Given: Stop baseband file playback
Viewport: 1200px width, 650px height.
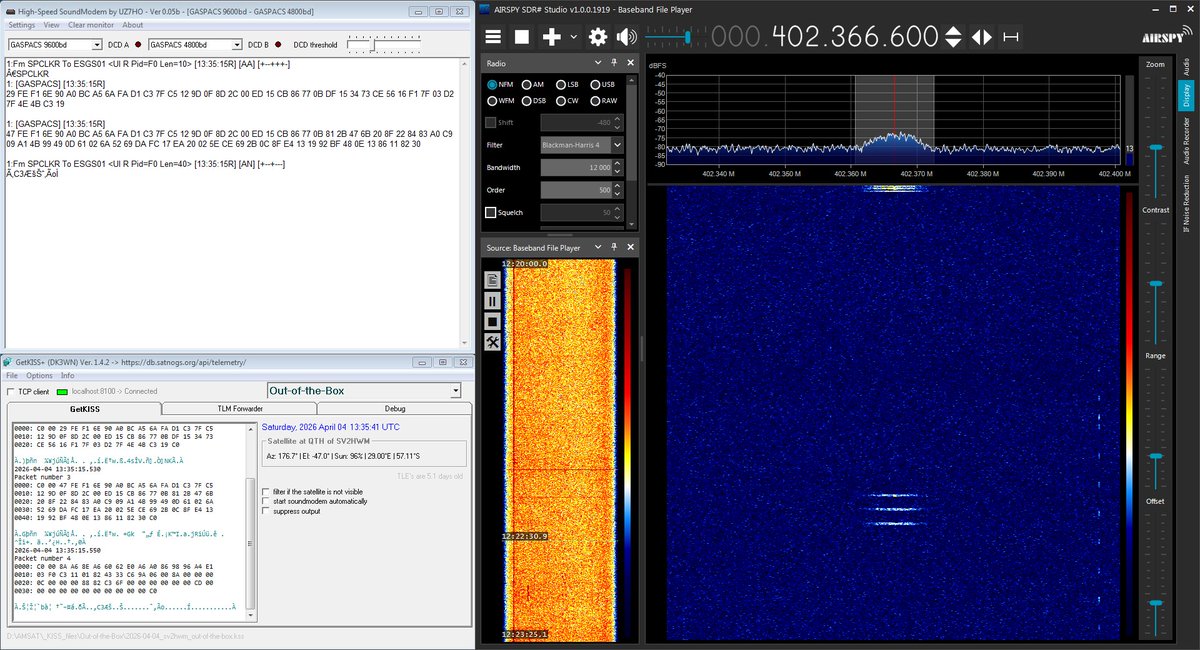Looking at the screenshot, I should (492, 321).
